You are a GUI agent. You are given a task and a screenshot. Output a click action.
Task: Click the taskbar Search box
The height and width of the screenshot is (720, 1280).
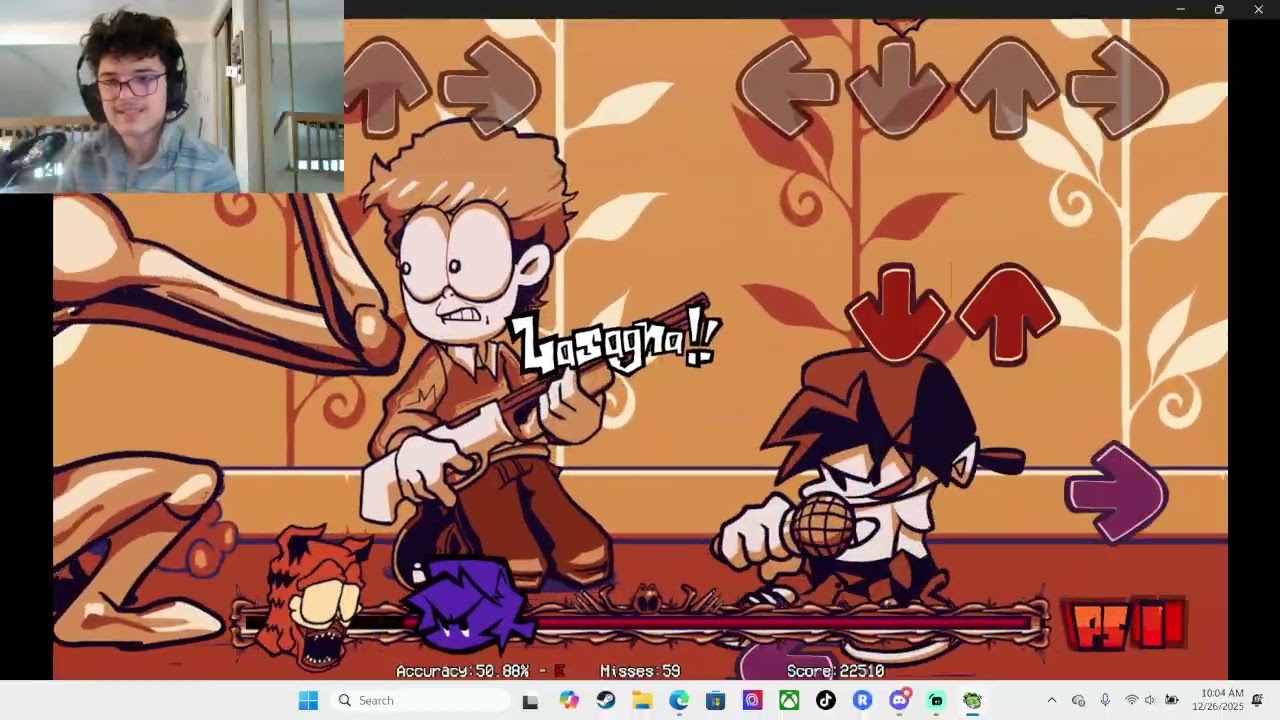[x=422, y=700]
